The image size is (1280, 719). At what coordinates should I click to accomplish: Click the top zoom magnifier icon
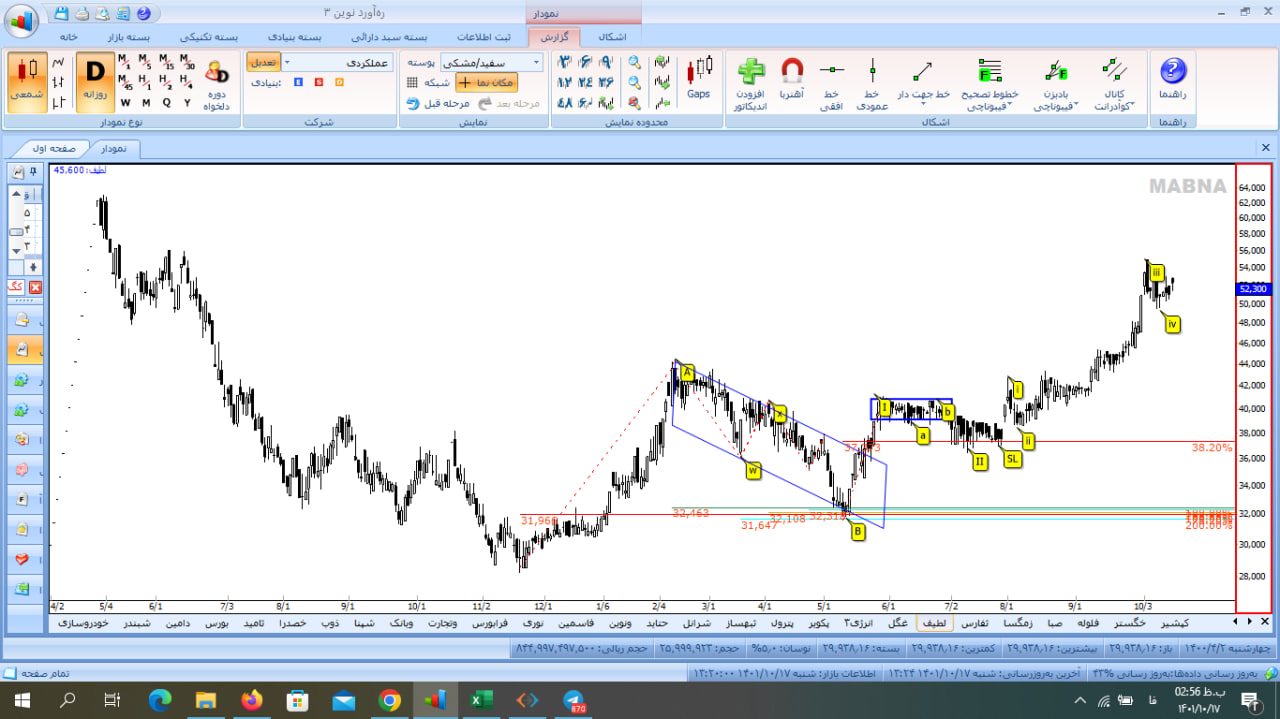point(634,61)
